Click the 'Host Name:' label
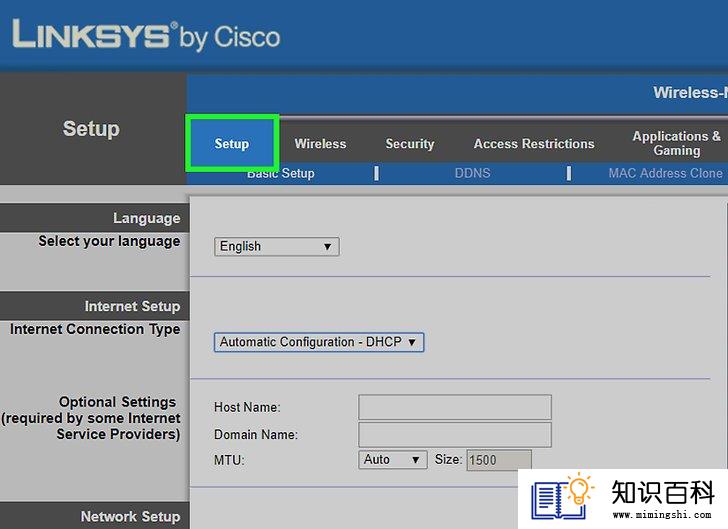The width and height of the screenshot is (728, 529). [247, 407]
